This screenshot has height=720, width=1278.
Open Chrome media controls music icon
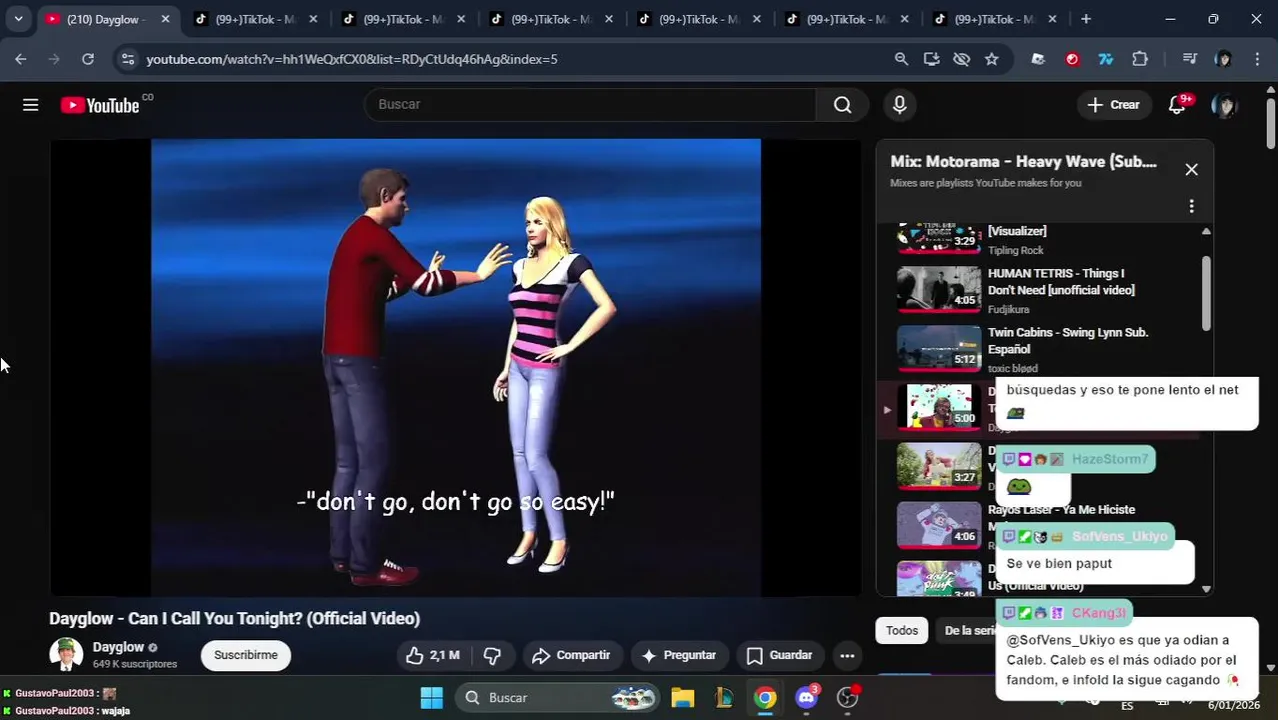coord(1189,59)
